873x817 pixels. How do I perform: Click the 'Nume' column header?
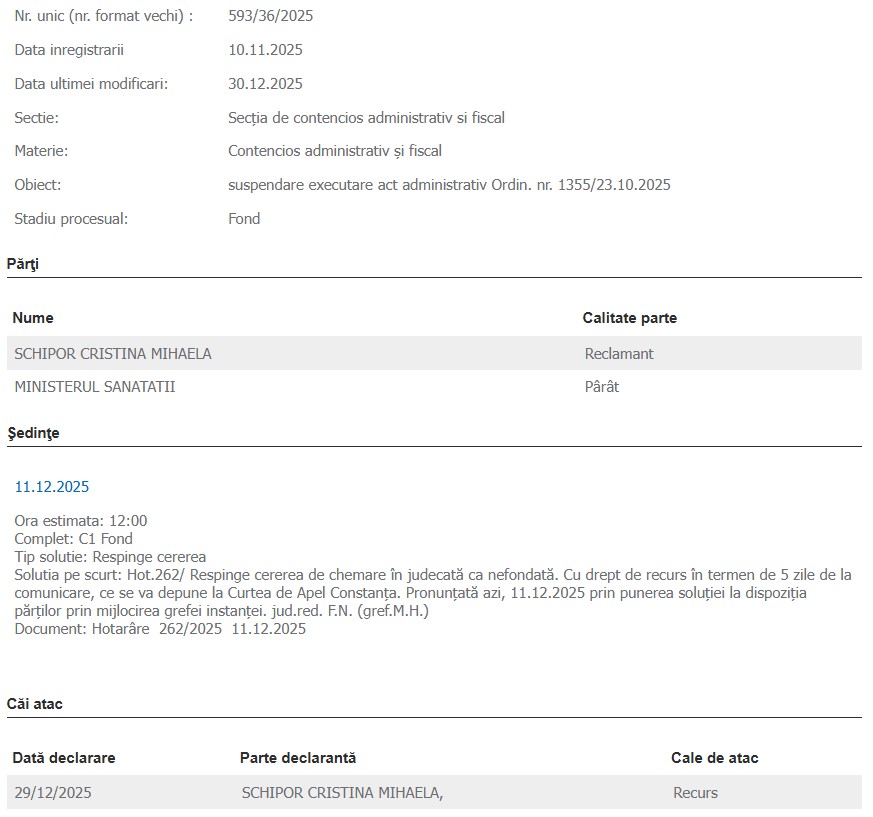(33, 318)
